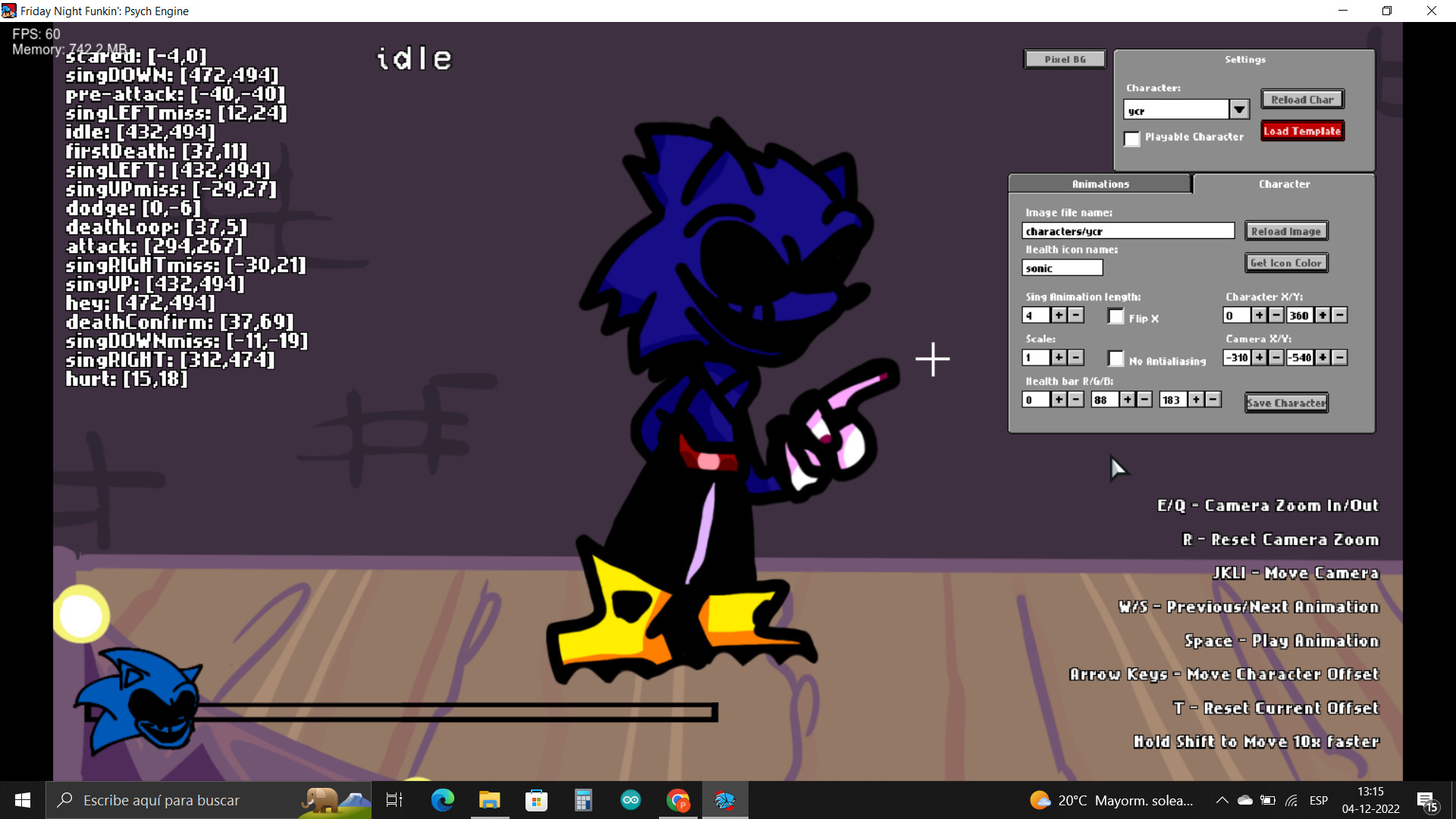1456x819 pixels.
Task: Increase Sing Animation length with plus button
Action: [1059, 315]
